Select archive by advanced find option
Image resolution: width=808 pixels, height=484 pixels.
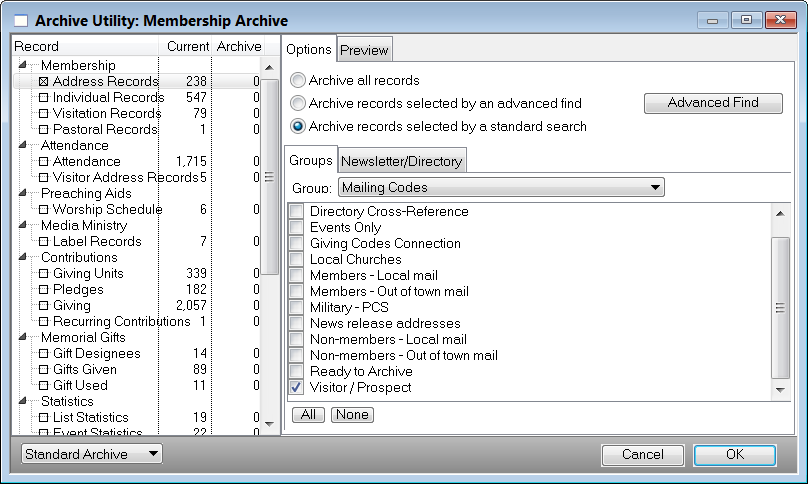pos(297,103)
